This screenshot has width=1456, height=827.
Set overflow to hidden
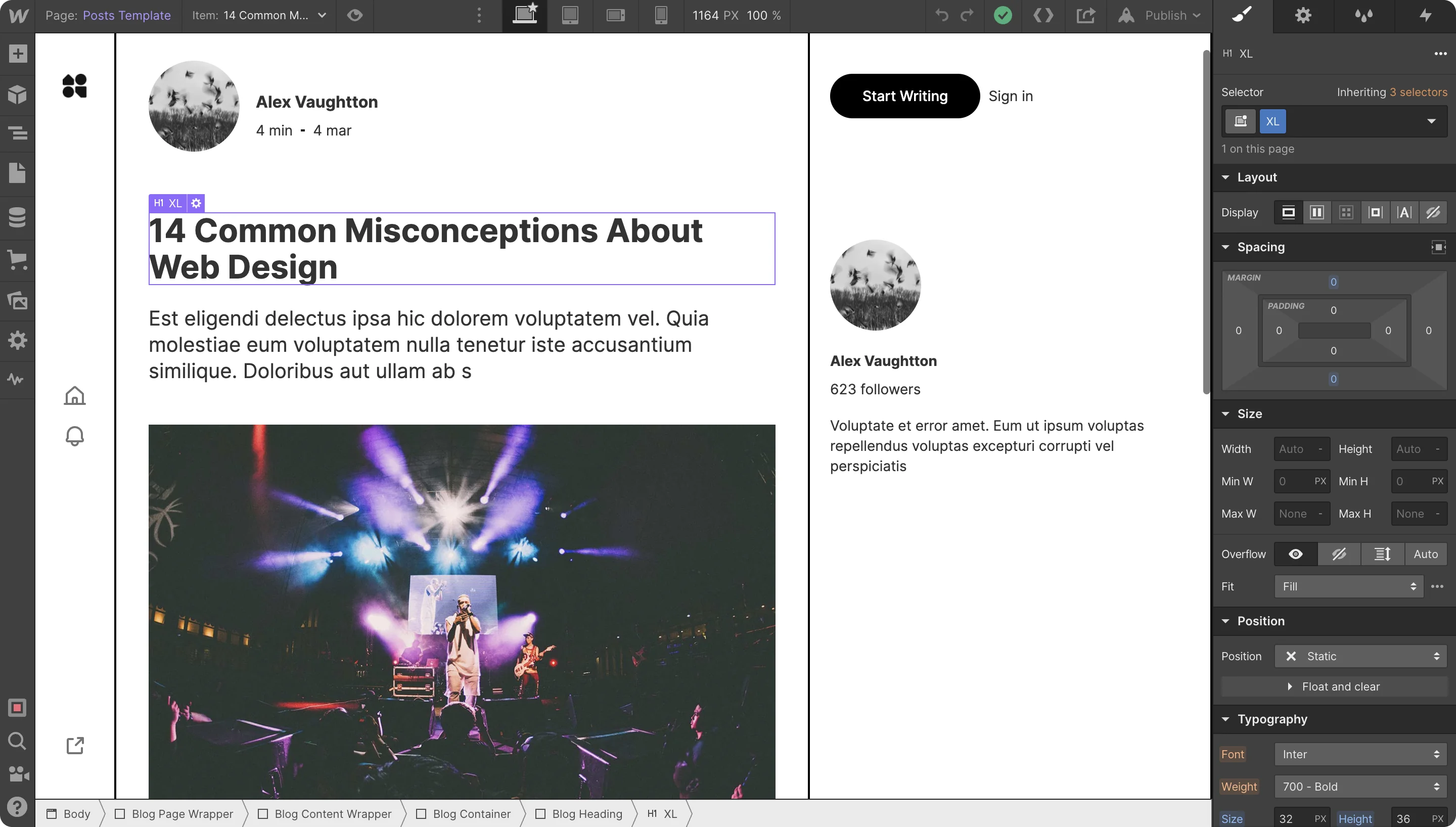click(x=1338, y=554)
